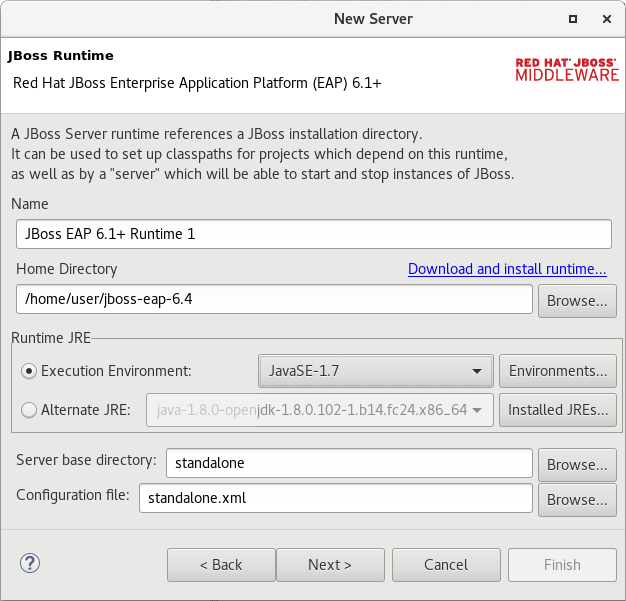Open Installed JREs preferences
Image resolution: width=626 pixels, height=601 pixels.
(558, 410)
